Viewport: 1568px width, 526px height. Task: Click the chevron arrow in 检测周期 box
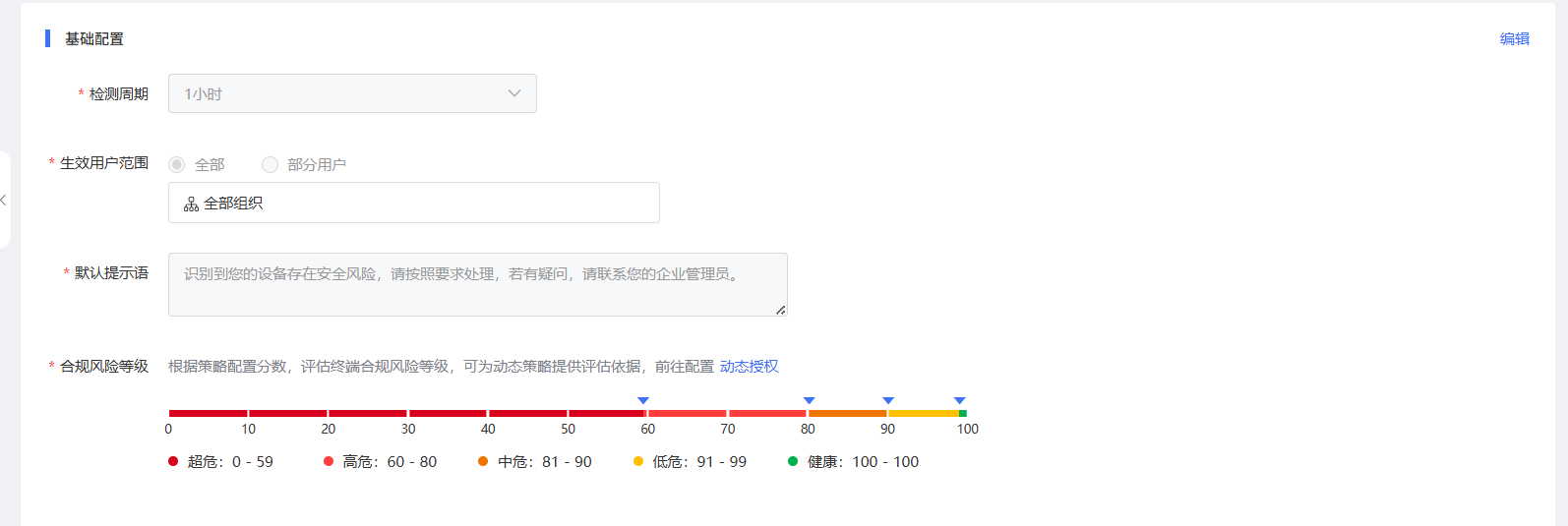tap(513, 93)
